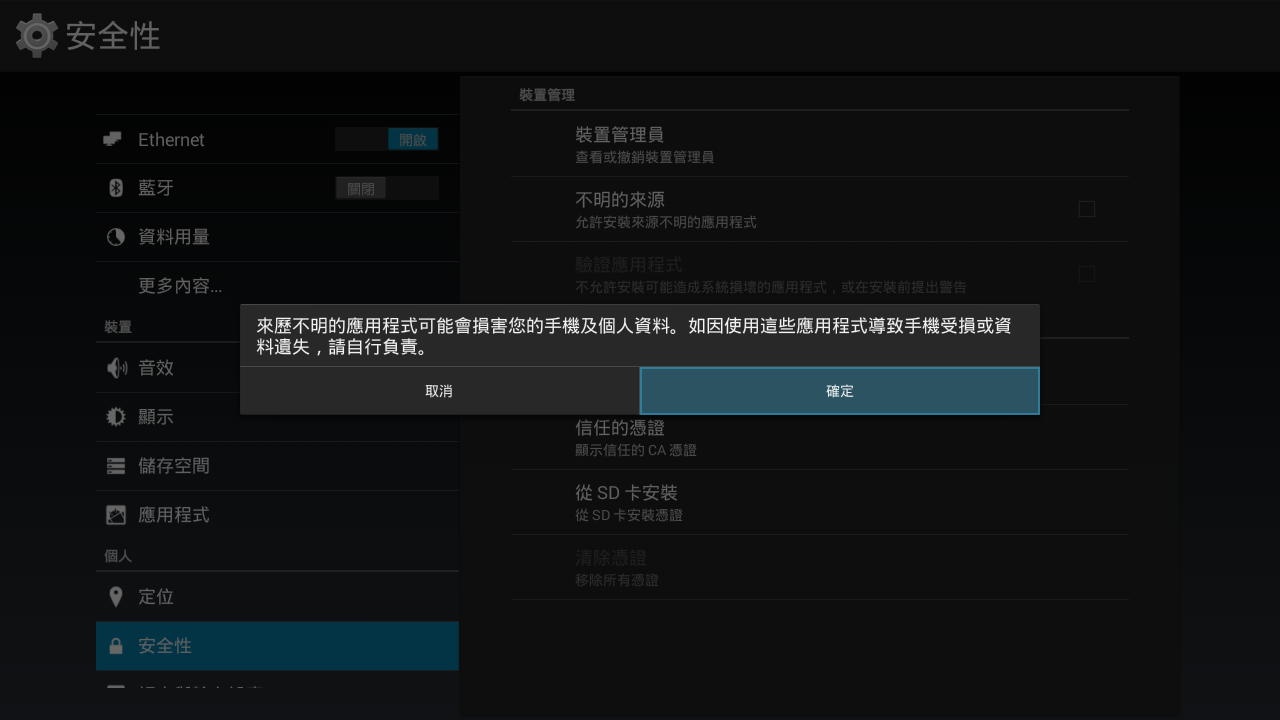Open 更多內容... in the sidebar
The image size is (1280, 720).
click(x=277, y=286)
